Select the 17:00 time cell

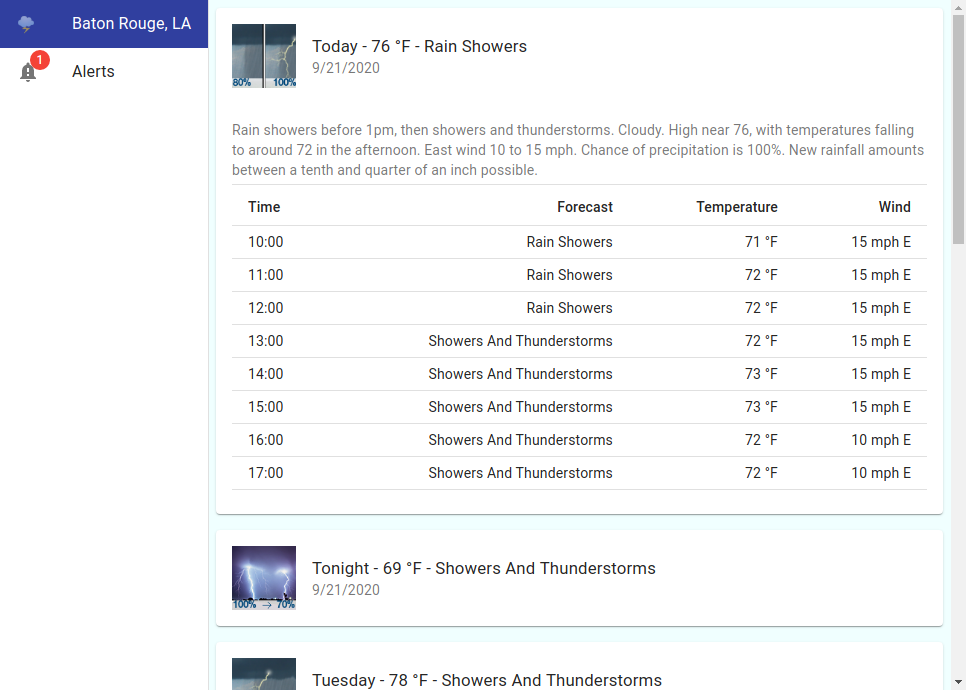266,473
